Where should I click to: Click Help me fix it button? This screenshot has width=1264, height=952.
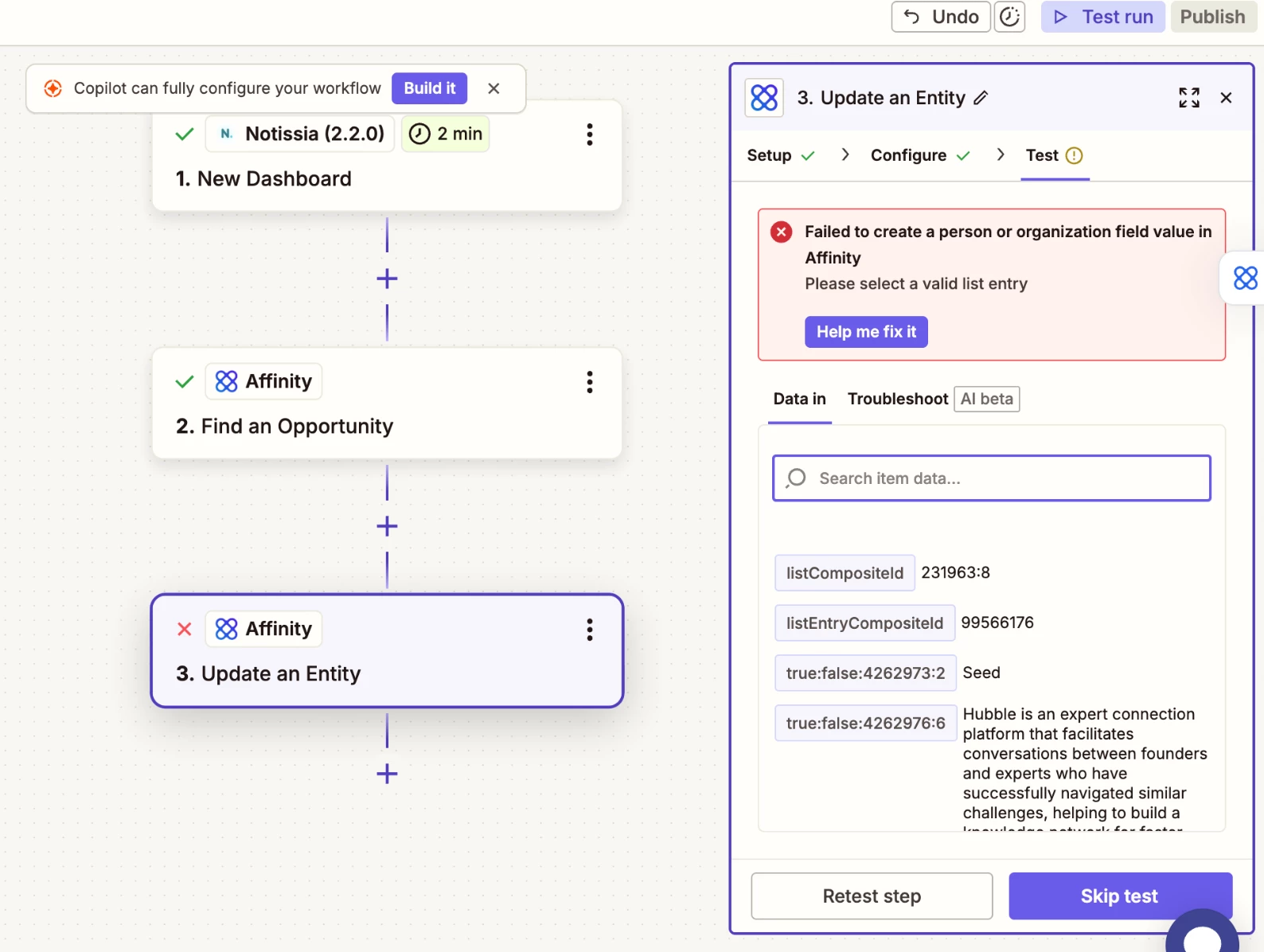[x=866, y=332]
